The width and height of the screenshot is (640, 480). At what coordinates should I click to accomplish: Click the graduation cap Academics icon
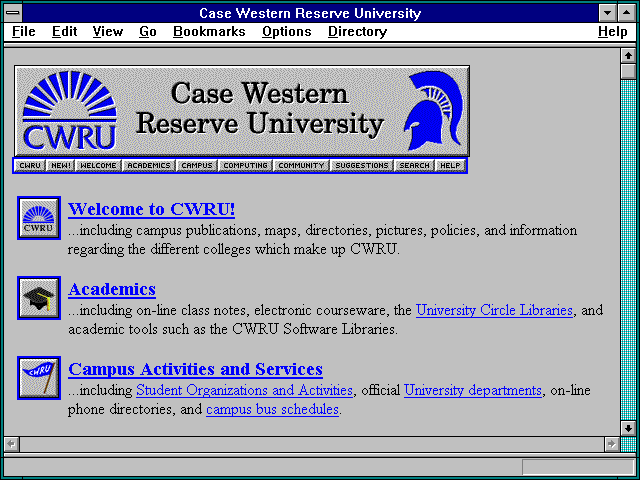[39, 298]
